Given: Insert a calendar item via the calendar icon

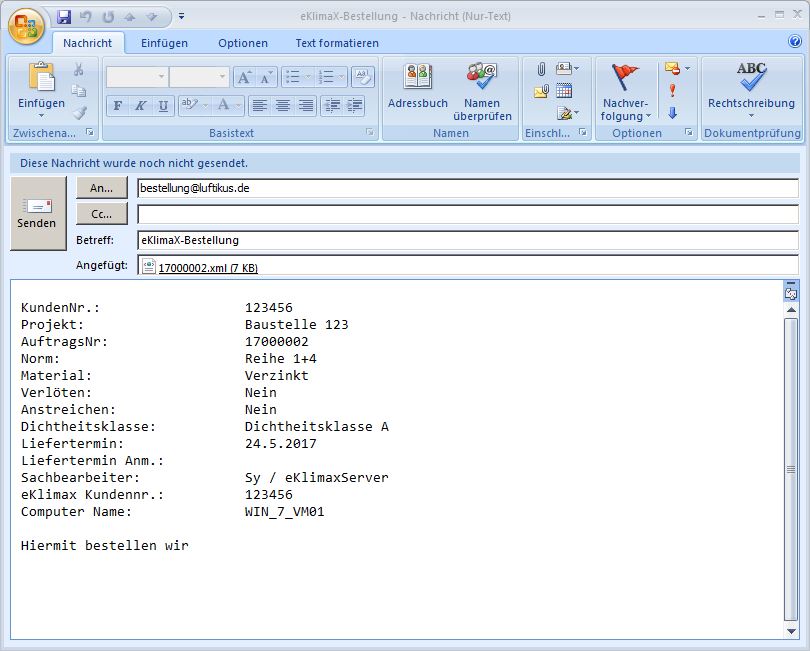Looking at the screenshot, I should (x=563, y=88).
